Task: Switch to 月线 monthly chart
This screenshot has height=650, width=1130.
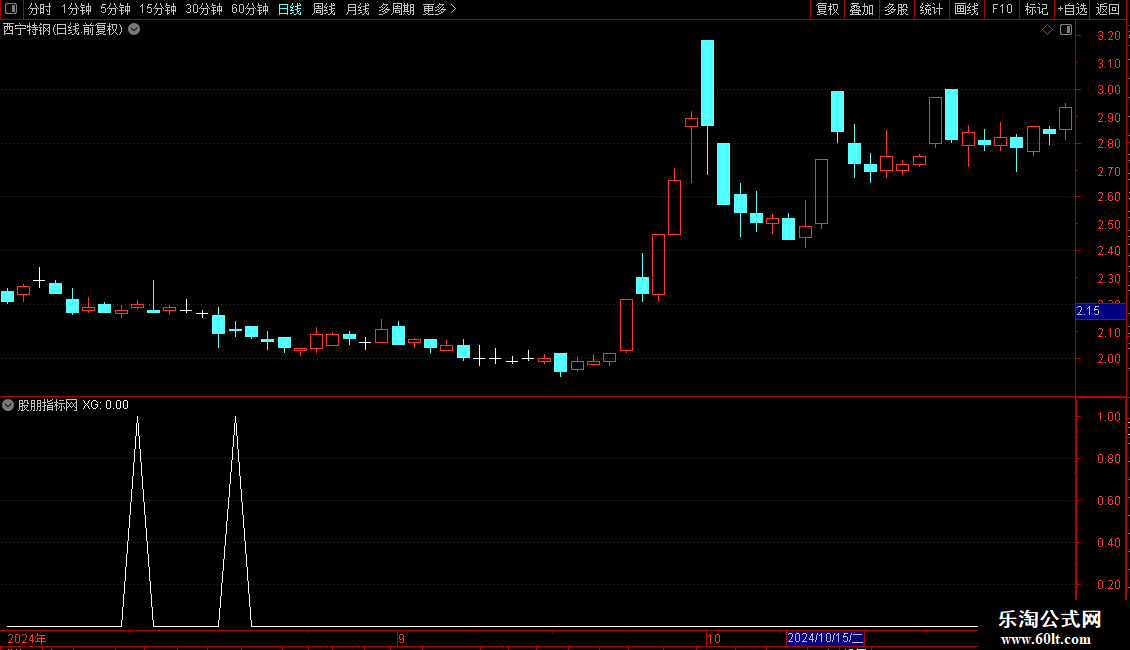Action: (x=357, y=9)
